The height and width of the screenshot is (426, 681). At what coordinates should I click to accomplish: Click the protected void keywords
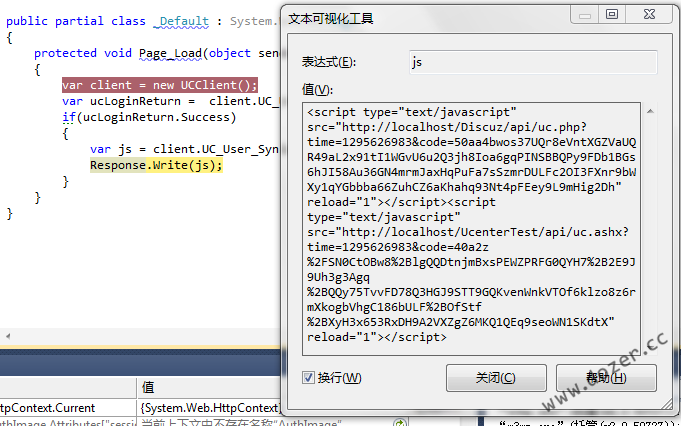click(83, 53)
